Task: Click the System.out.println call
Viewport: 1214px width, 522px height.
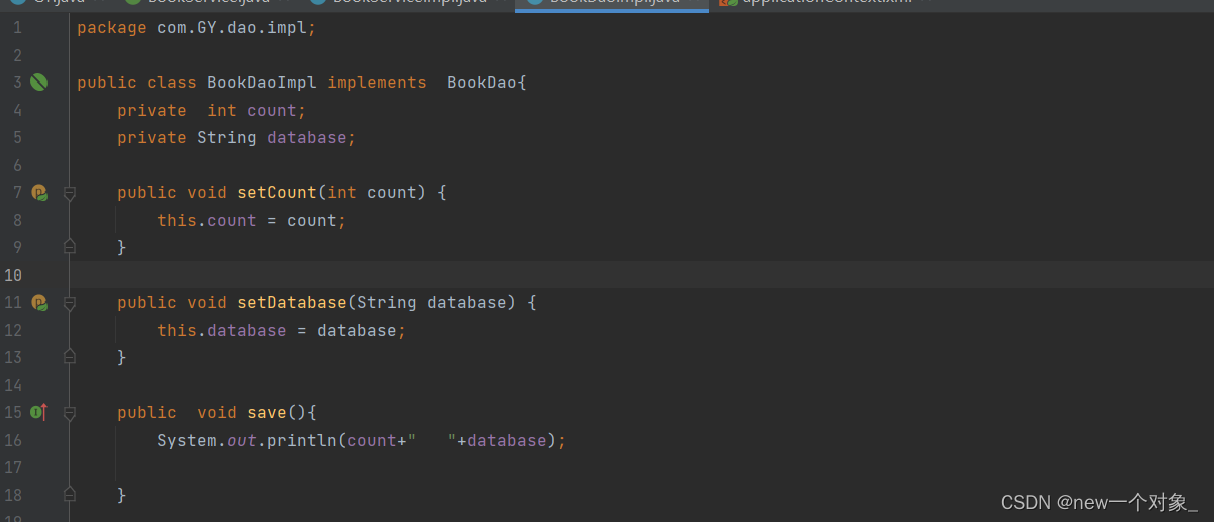Action: [x=362, y=440]
